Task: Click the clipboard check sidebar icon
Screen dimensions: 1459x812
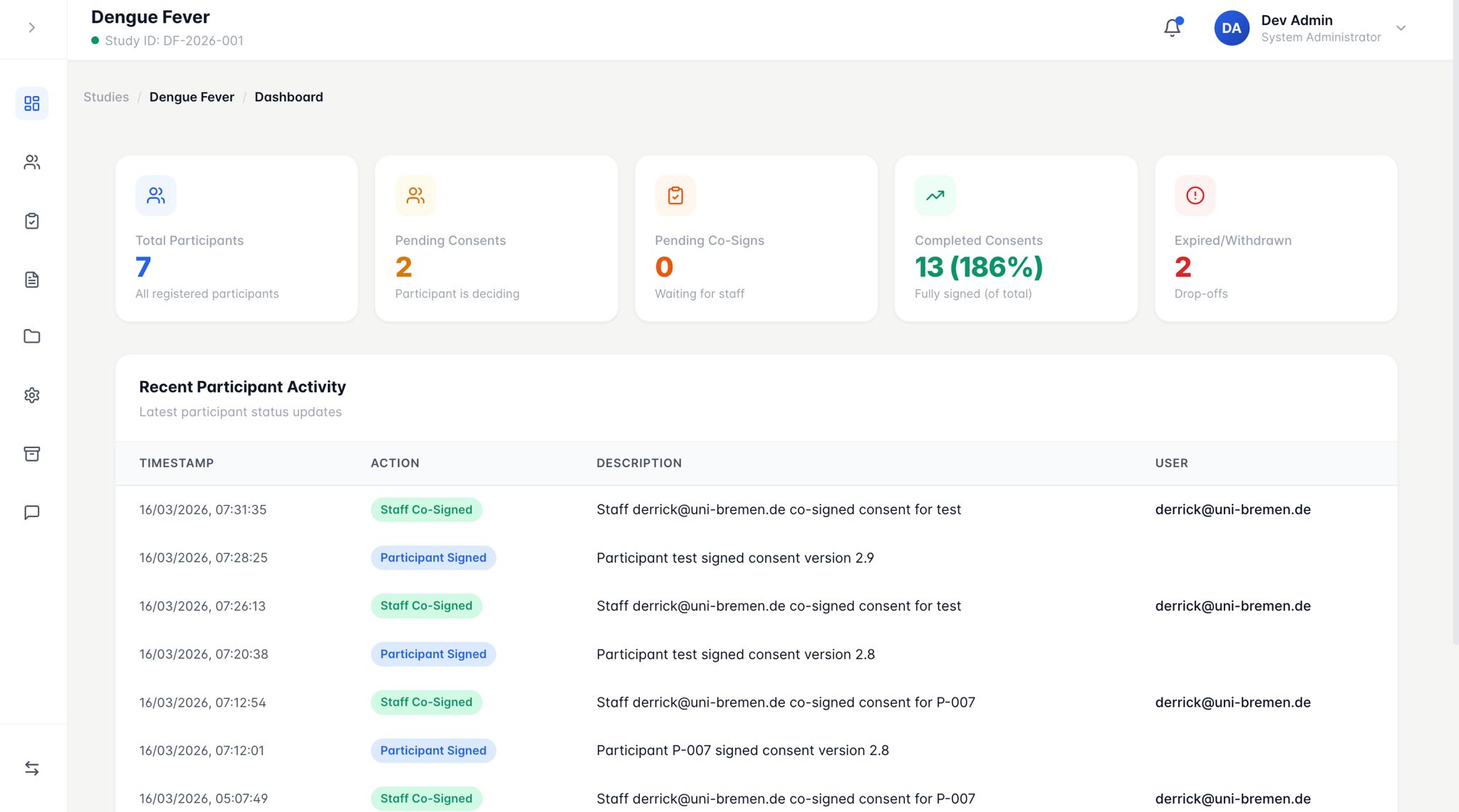Action: [32, 221]
